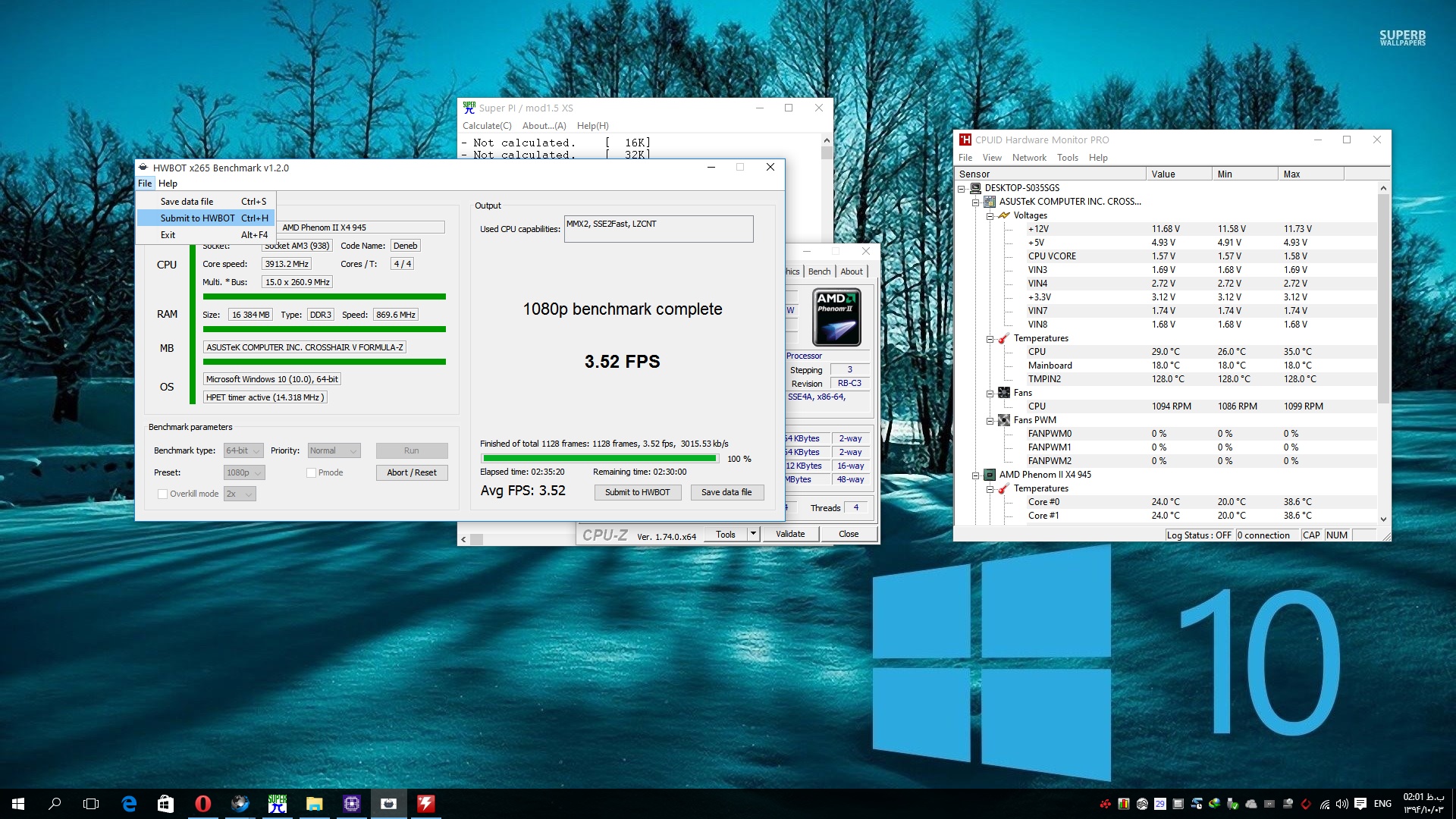
Task: Collapse the DESKTOP-S035SGS tree node
Action: point(962,188)
